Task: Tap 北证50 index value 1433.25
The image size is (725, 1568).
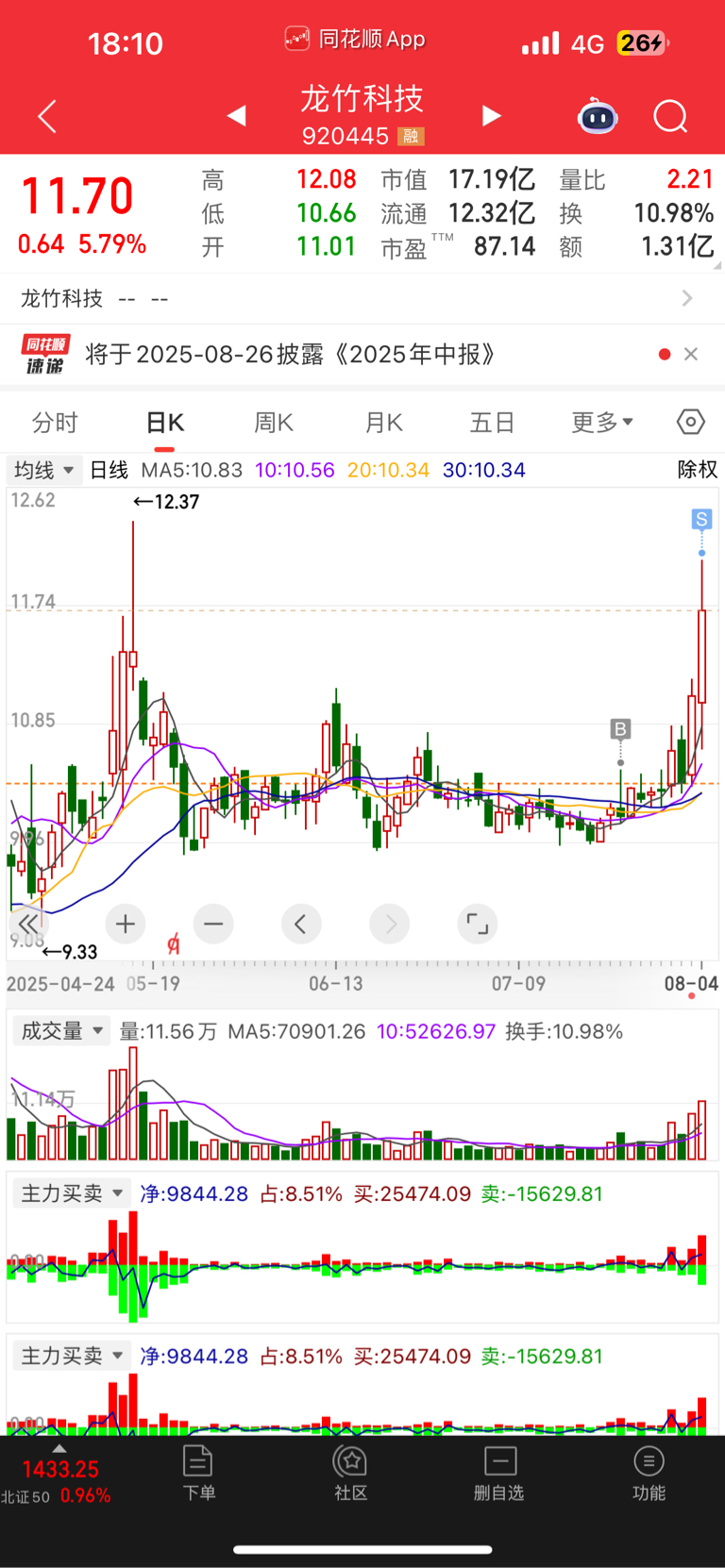Action: pyautogui.click(x=60, y=1469)
